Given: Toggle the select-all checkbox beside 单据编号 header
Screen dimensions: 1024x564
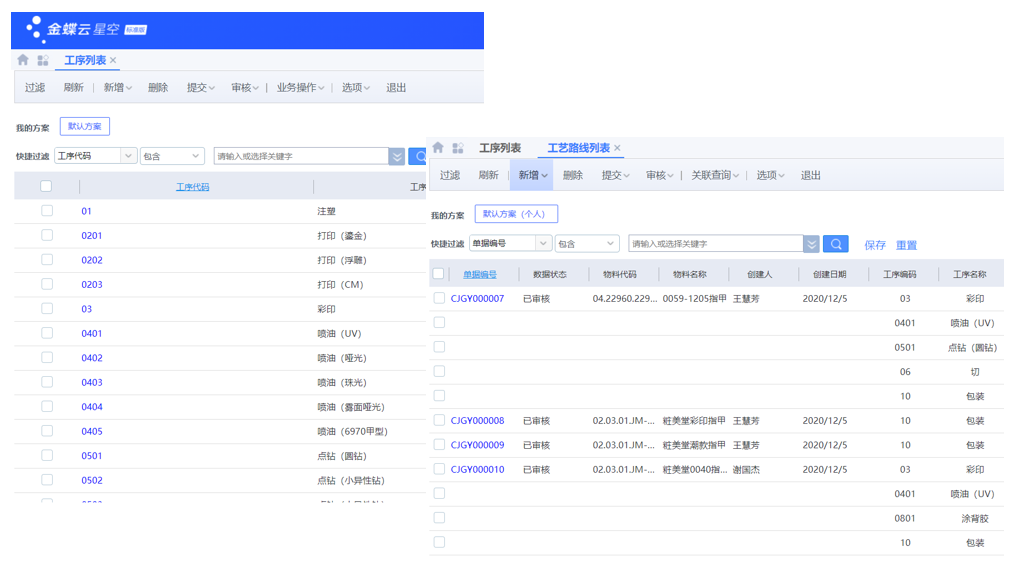Looking at the screenshot, I should [x=438, y=274].
